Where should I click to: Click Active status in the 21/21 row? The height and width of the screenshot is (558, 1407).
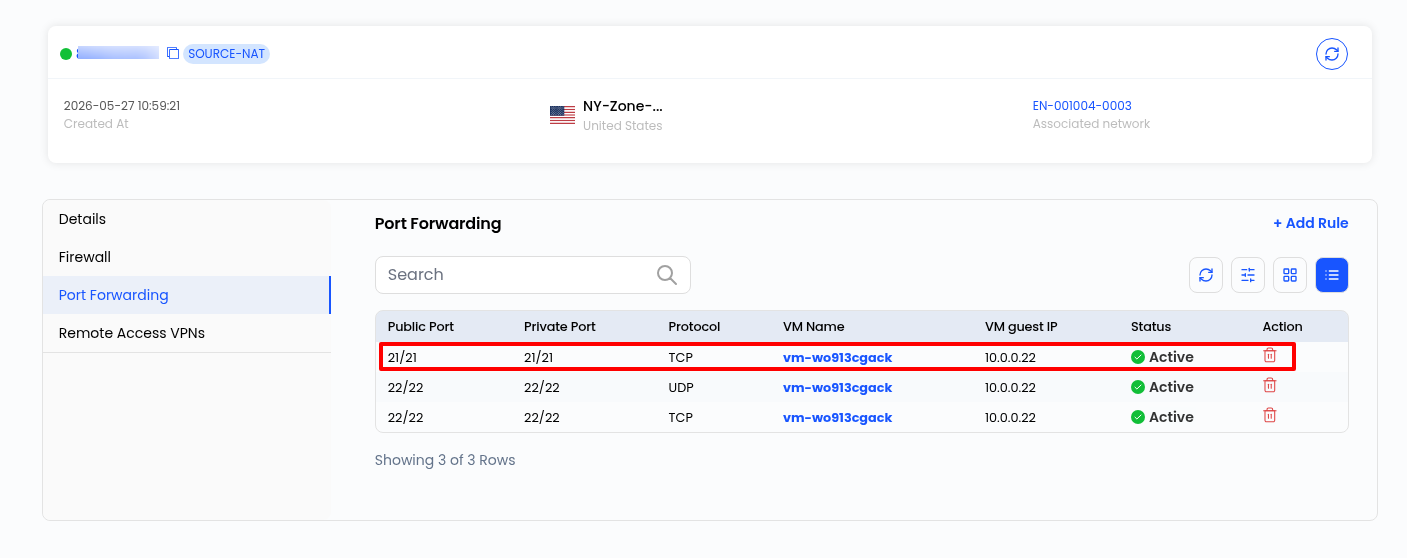[x=1162, y=357]
